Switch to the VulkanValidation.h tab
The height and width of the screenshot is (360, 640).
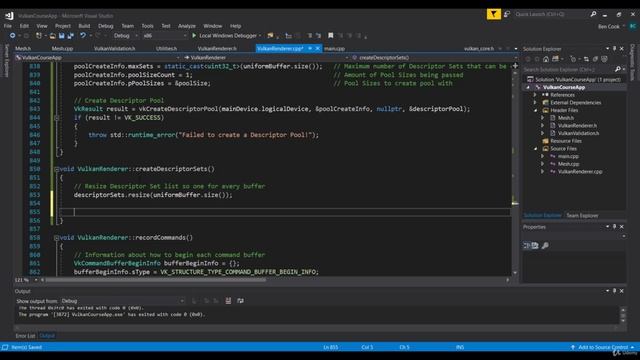pyautogui.click(x=114, y=49)
